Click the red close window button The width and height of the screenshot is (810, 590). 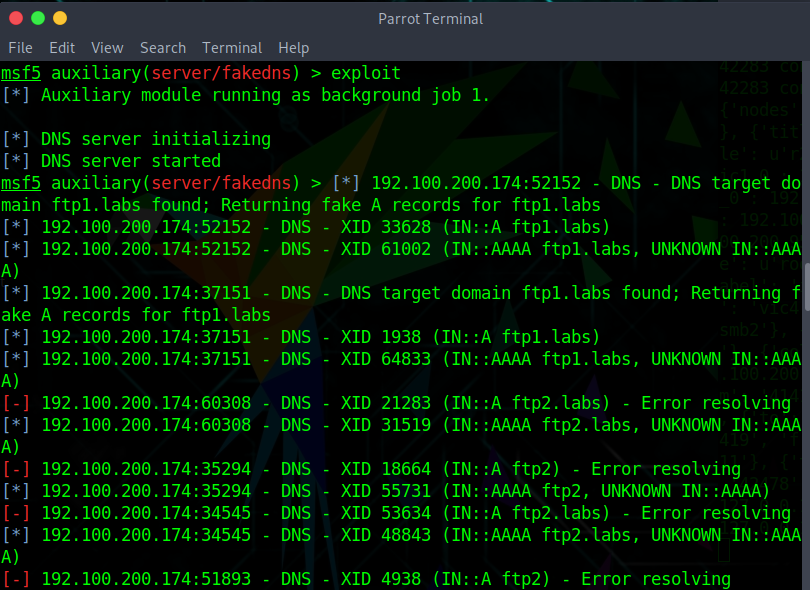coord(16,18)
